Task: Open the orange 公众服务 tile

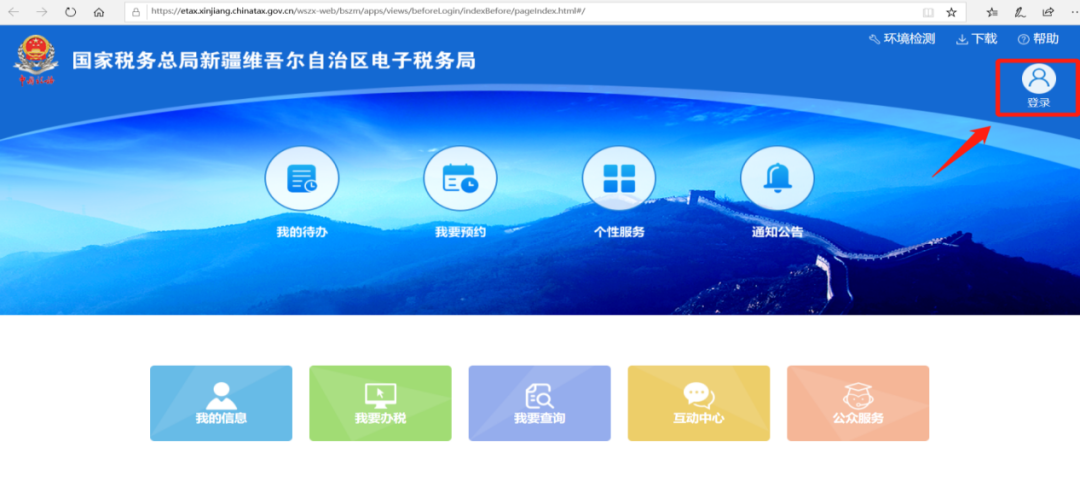Action: click(858, 403)
